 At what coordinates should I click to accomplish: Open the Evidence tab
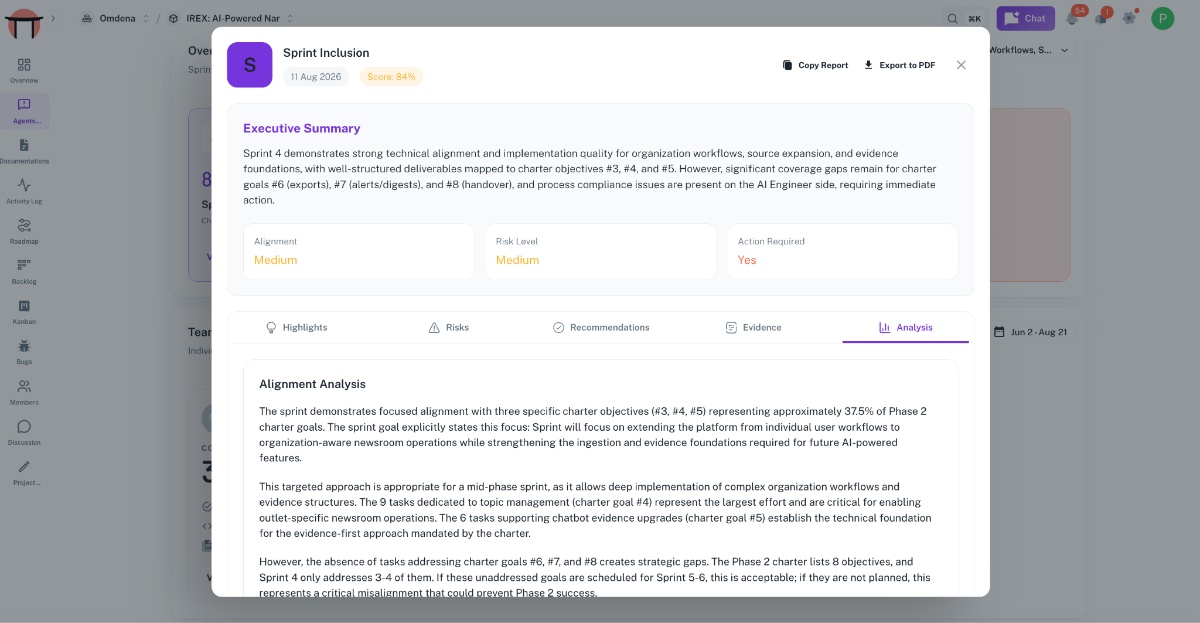coord(753,327)
